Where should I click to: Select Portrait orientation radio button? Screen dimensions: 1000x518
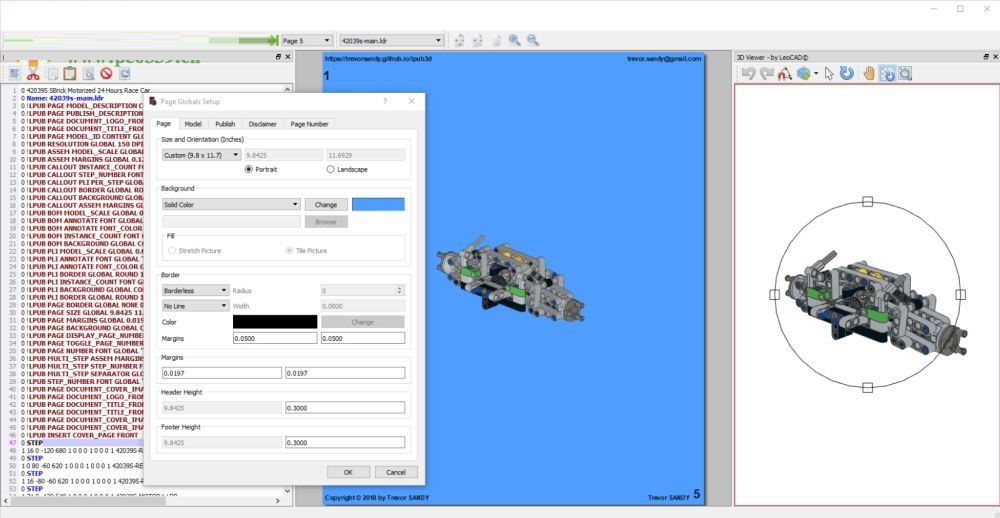point(248,170)
